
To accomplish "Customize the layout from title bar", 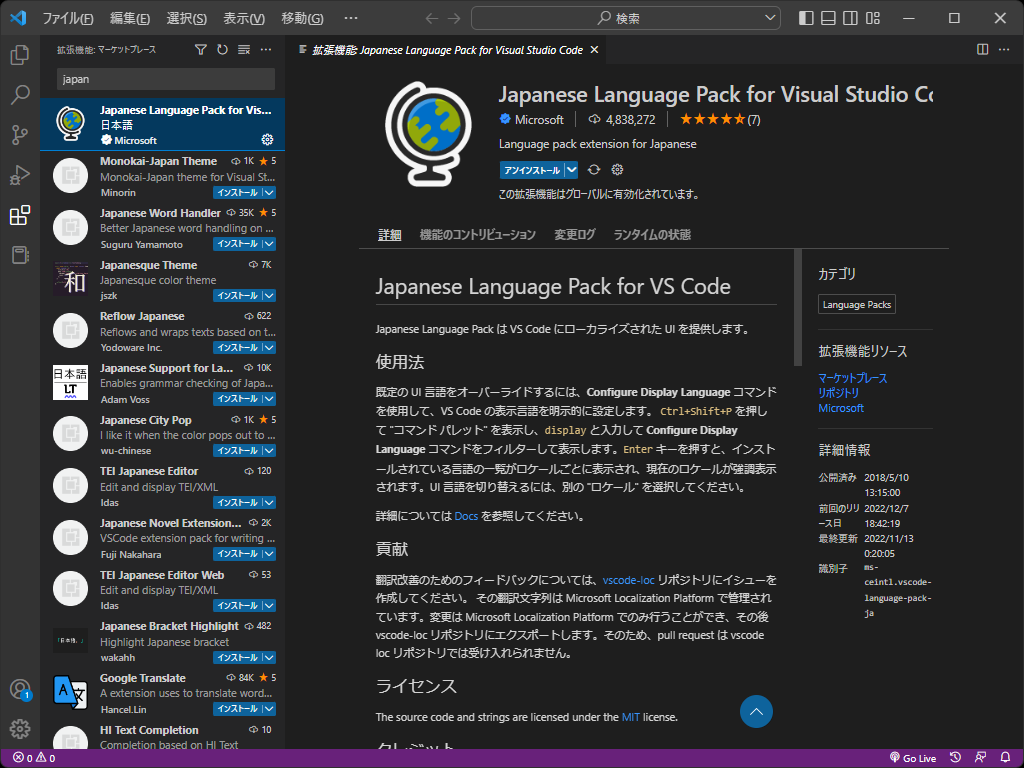I will [873, 18].
